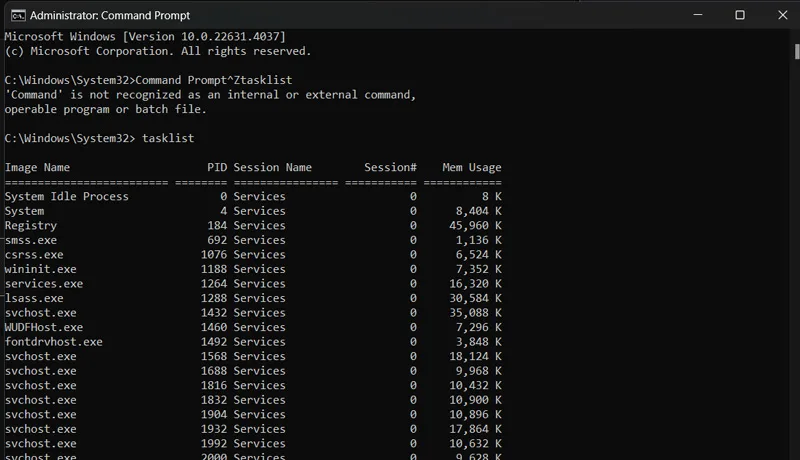Click the 'fontdrvhost.exe' process name
Screen dimensions: 800x460
[x=54, y=342]
